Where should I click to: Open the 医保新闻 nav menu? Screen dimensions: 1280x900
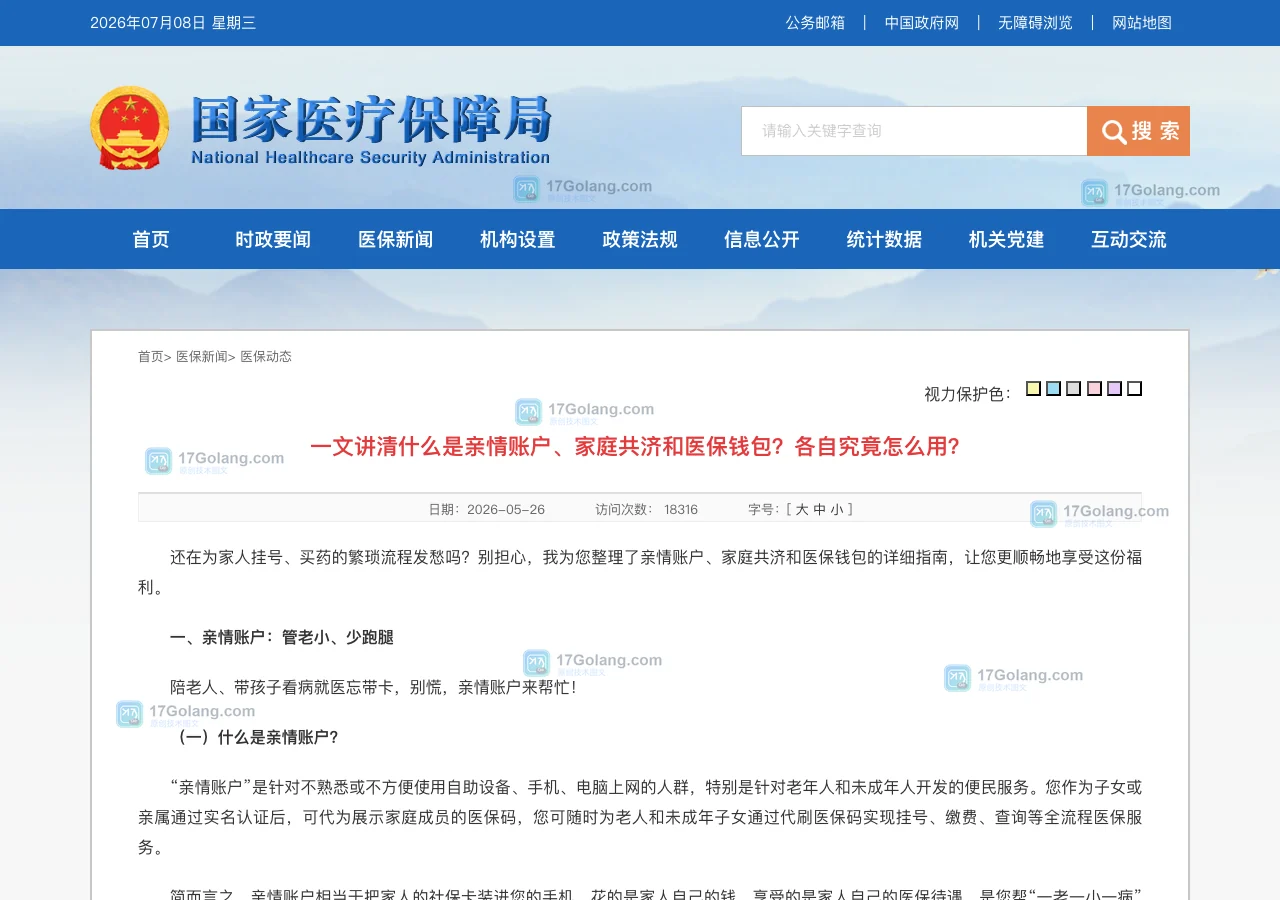(395, 239)
